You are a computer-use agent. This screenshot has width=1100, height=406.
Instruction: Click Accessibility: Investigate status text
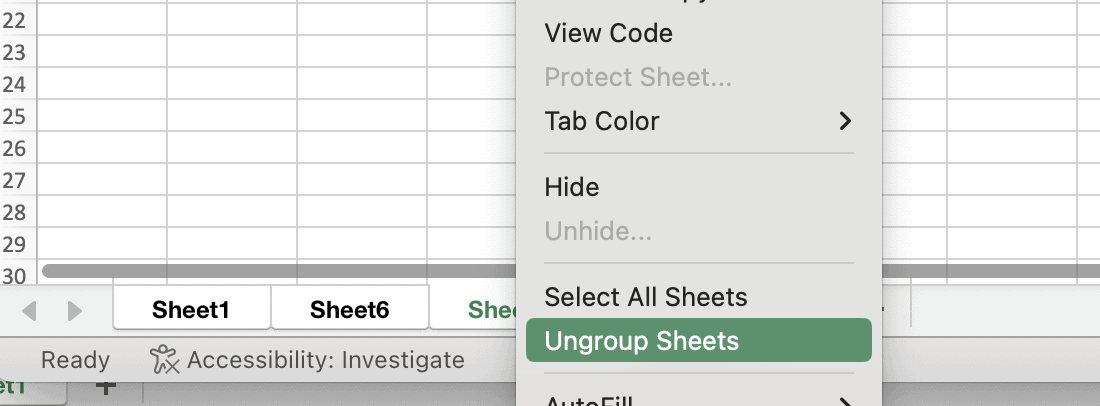click(x=325, y=360)
